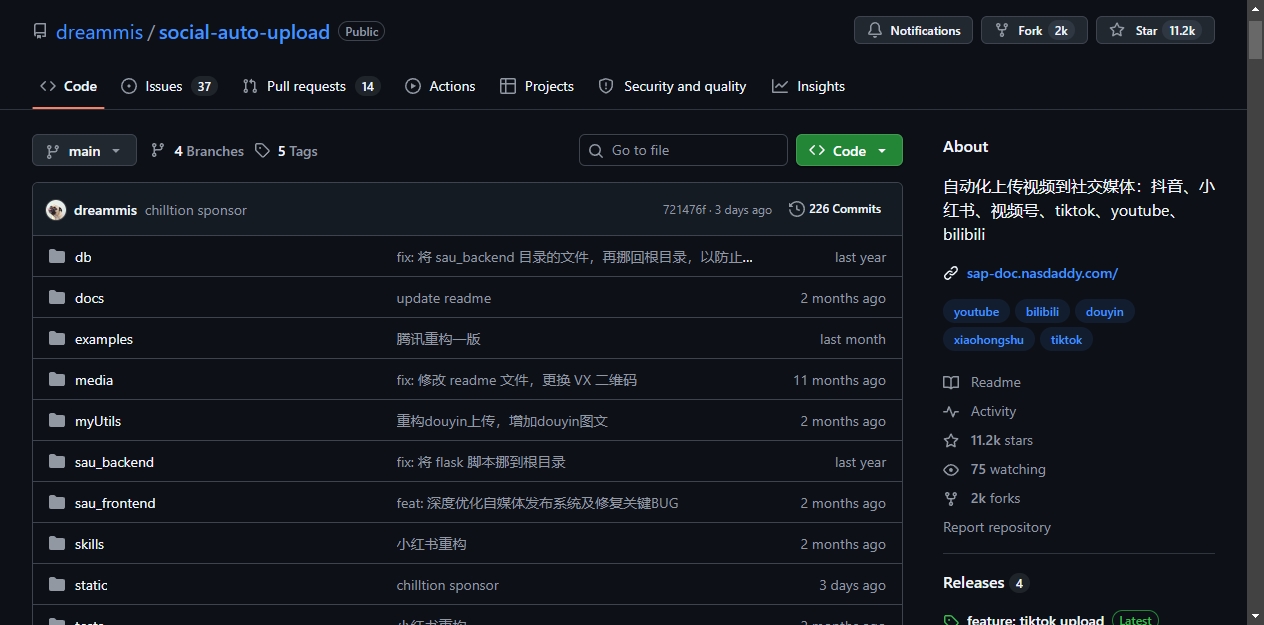Open the Security and quality tab
Image resolution: width=1264 pixels, height=625 pixels.
click(672, 86)
